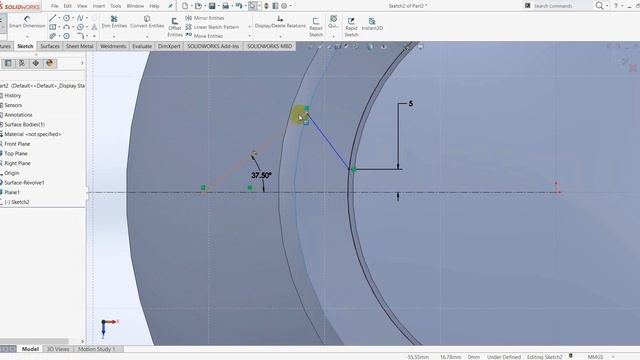This screenshot has height=360, width=640.
Task: Switch to the Weldments tab
Action: (x=113, y=46)
